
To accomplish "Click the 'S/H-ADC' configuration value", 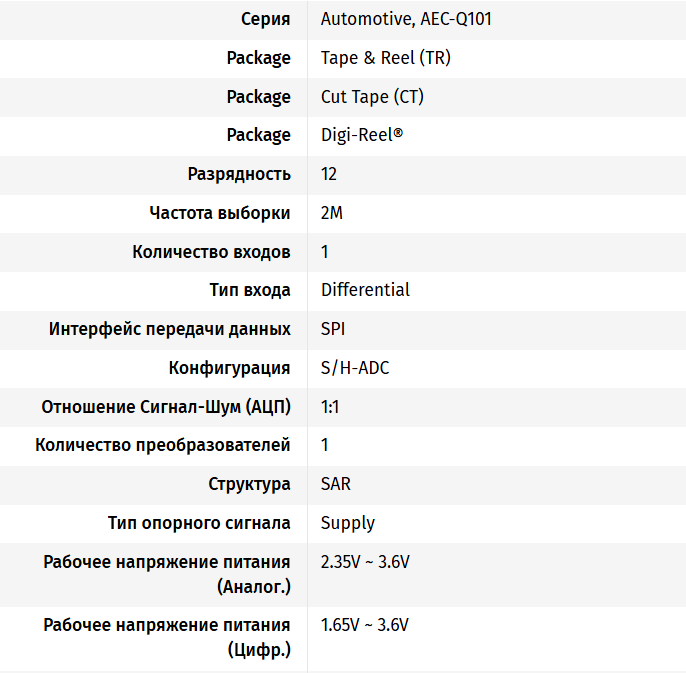I will [x=355, y=368].
